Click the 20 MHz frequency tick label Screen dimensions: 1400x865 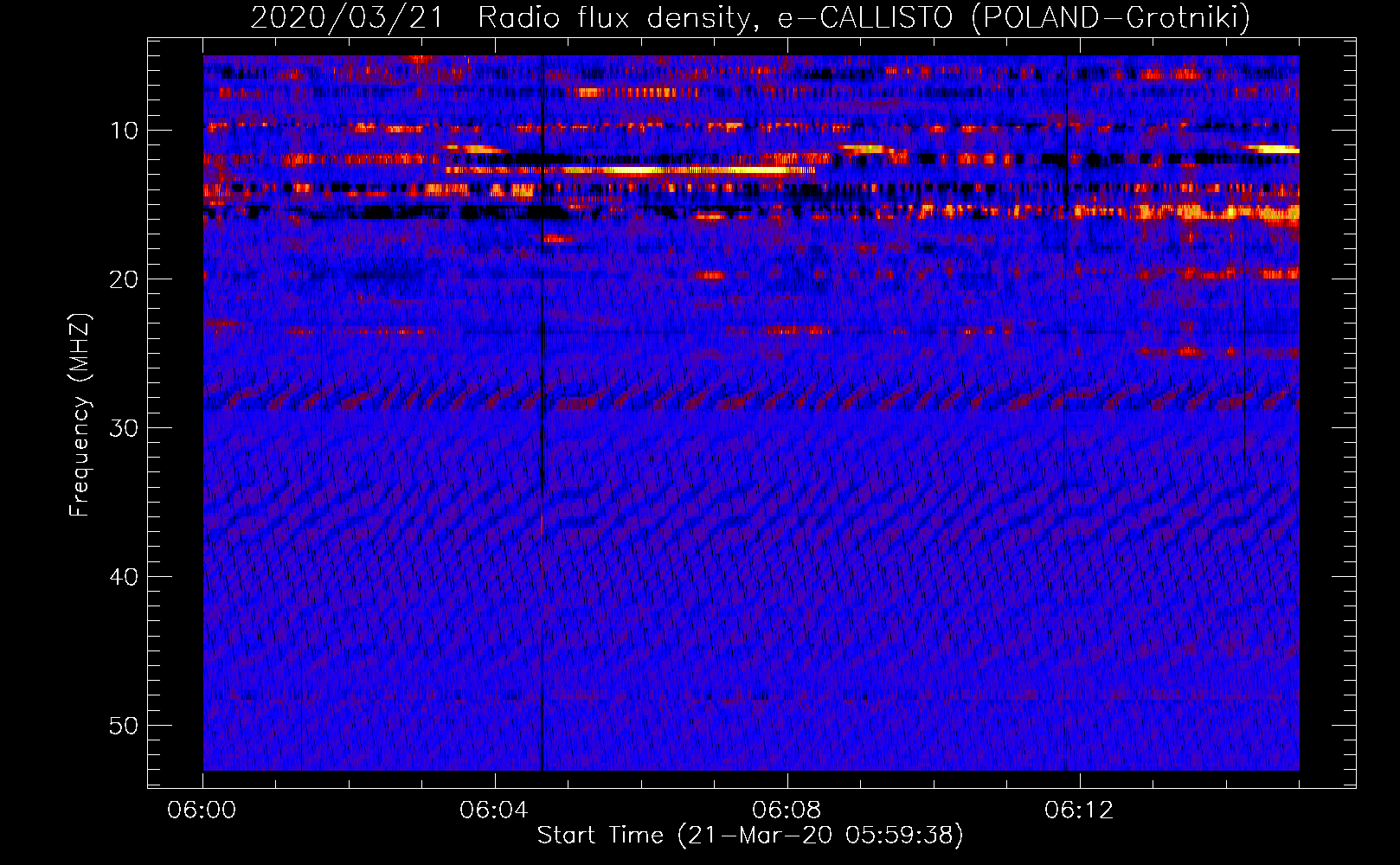coord(125,279)
